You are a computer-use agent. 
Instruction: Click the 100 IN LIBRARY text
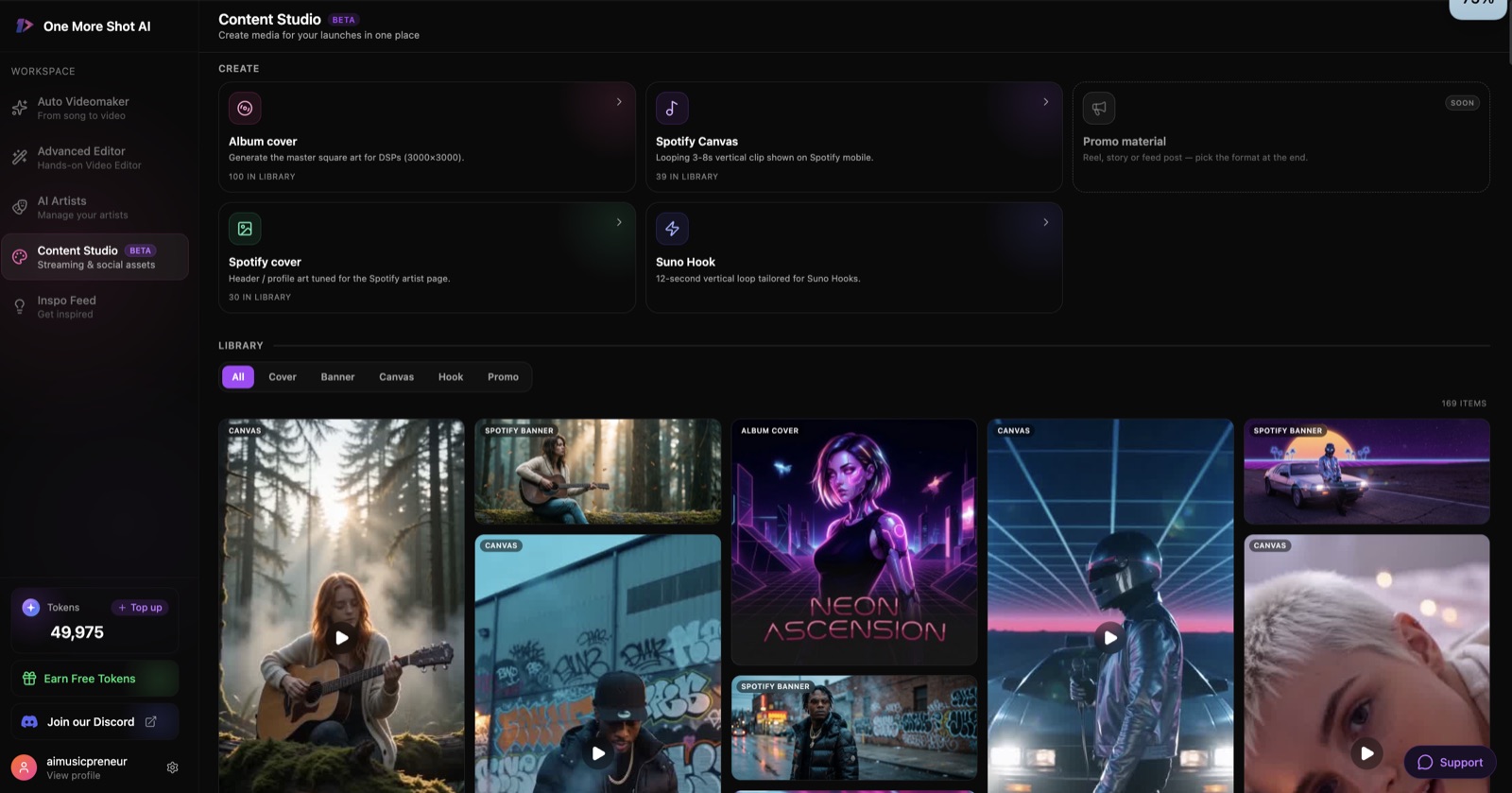click(262, 177)
